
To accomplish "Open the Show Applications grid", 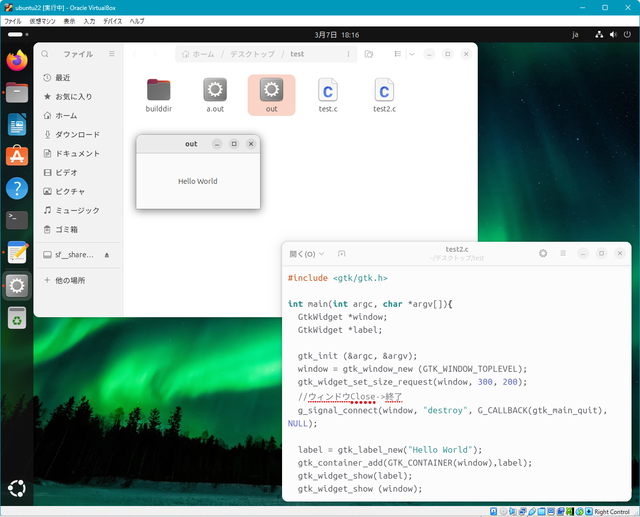I will click(x=17, y=489).
